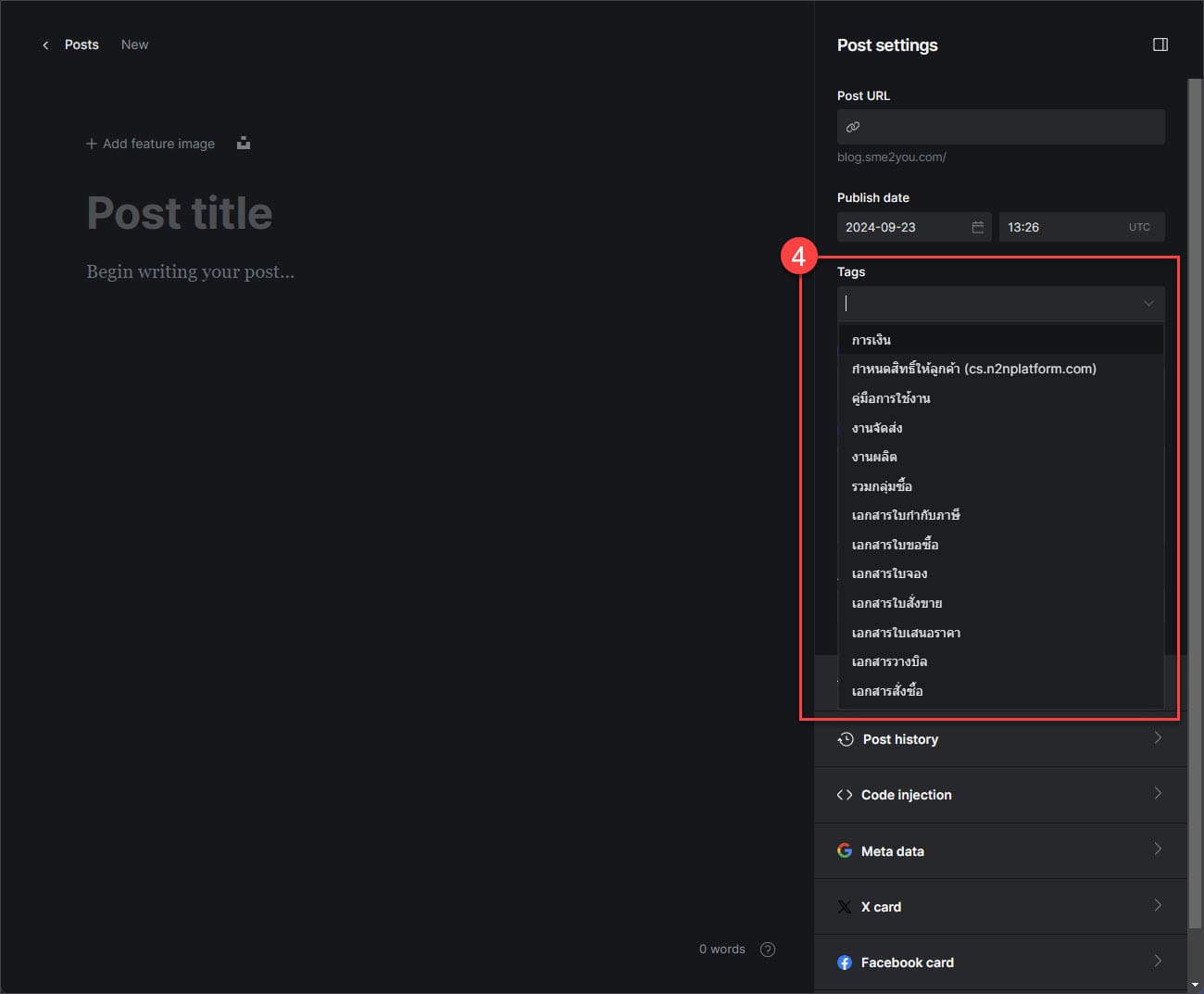Image resolution: width=1204 pixels, height=994 pixels.
Task: Click the X card logo icon
Action: [845, 907]
